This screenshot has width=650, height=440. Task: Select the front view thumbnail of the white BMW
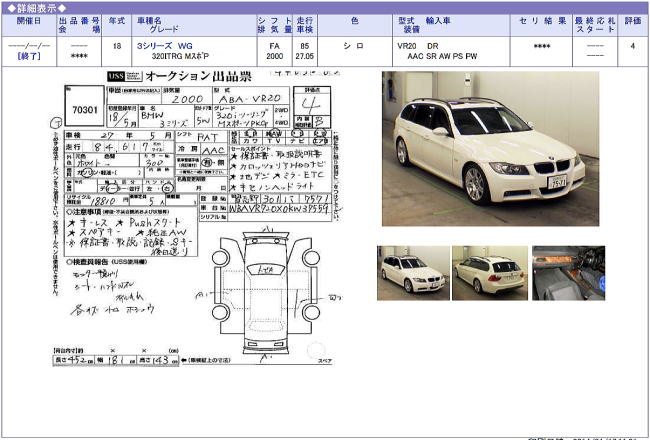[413, 273]
